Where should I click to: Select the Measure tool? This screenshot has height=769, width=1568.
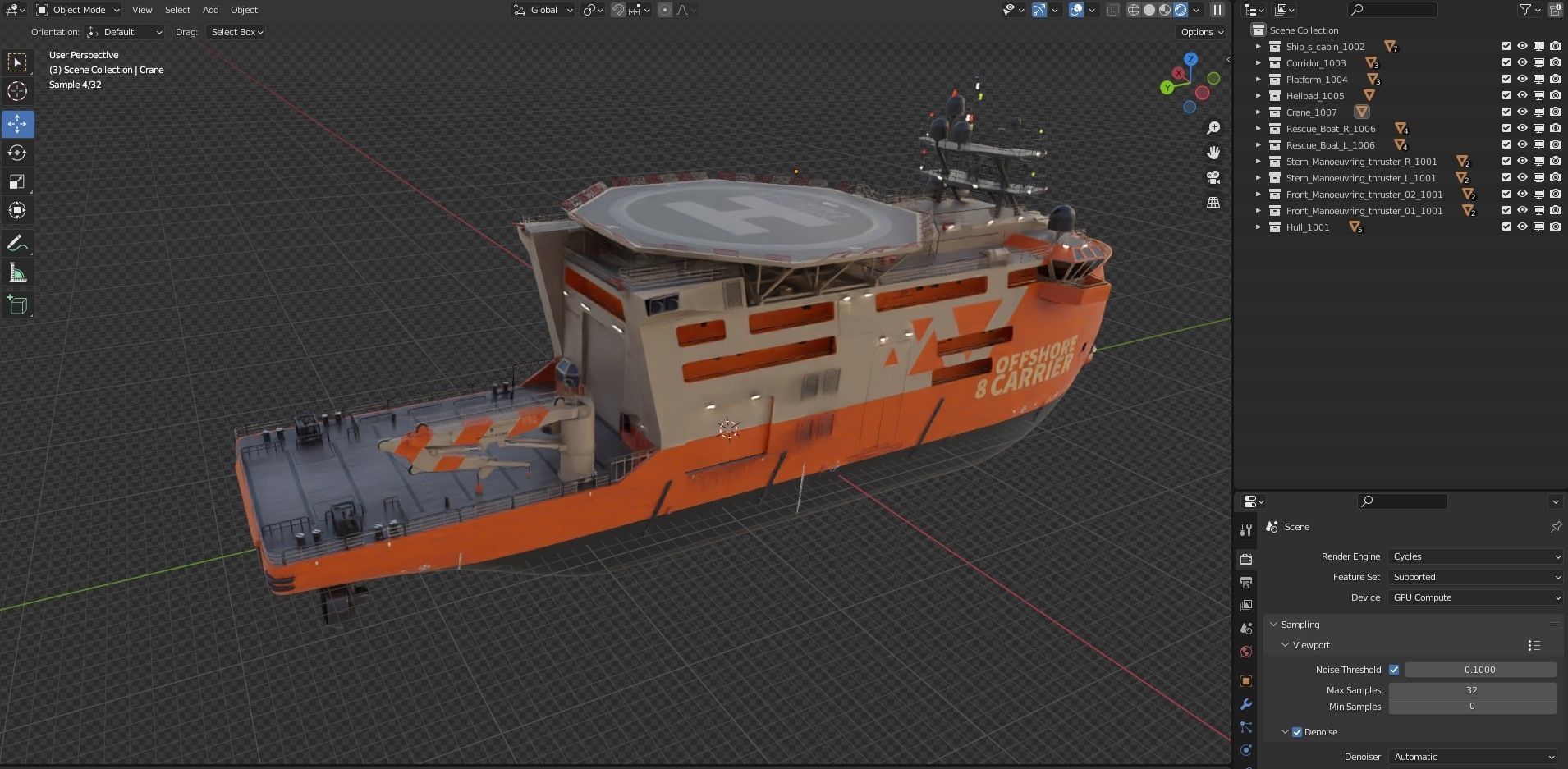17,272
